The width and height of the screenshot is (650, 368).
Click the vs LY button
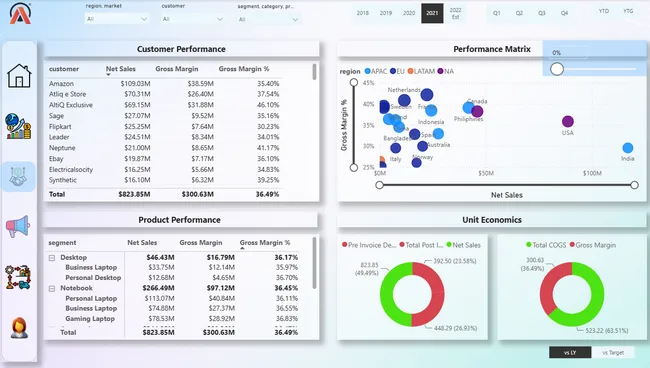tap(570, 353)
